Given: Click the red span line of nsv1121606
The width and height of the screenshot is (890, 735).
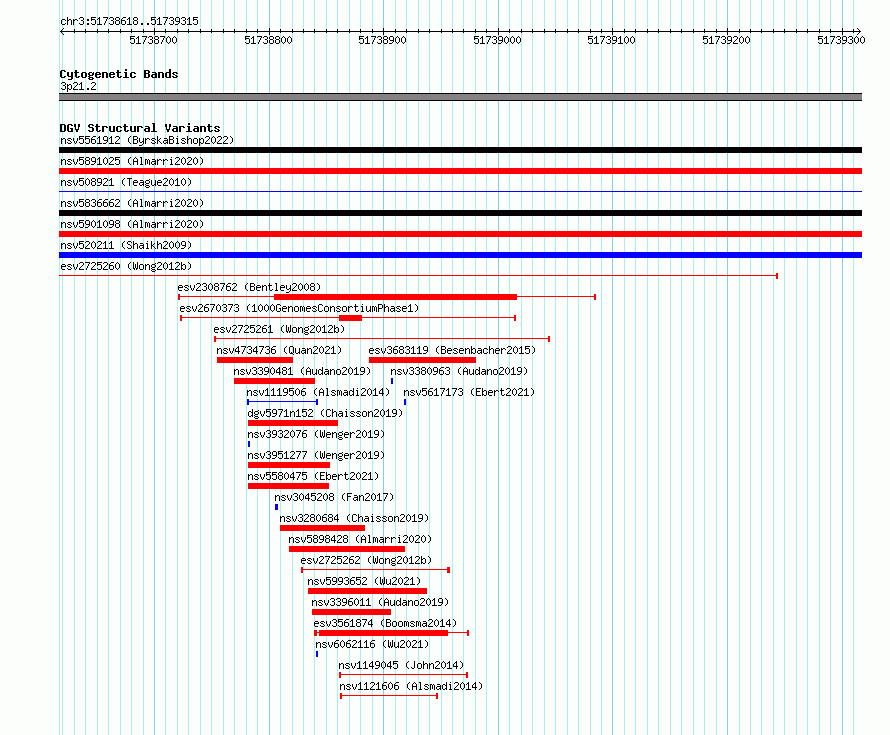Looking at the screenshot, I should pos(389,696).
